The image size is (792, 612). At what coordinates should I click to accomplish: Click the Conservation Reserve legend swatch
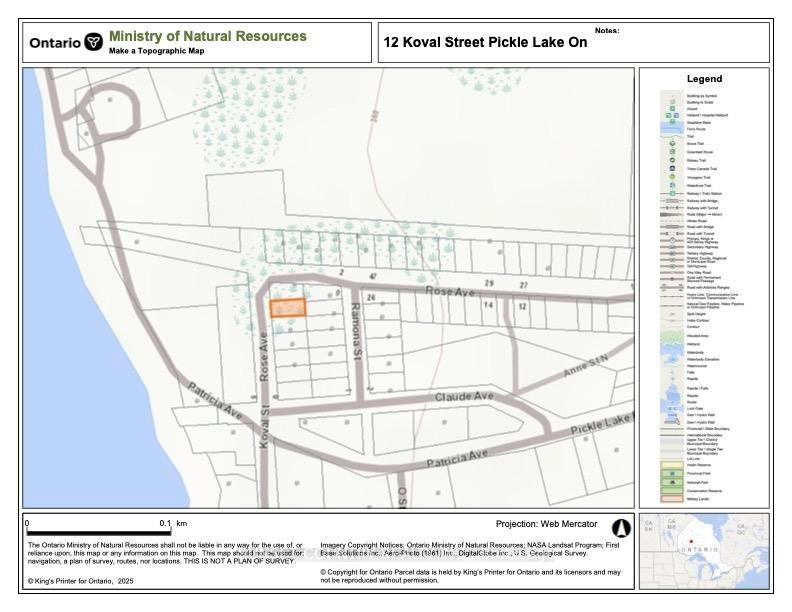672,490
